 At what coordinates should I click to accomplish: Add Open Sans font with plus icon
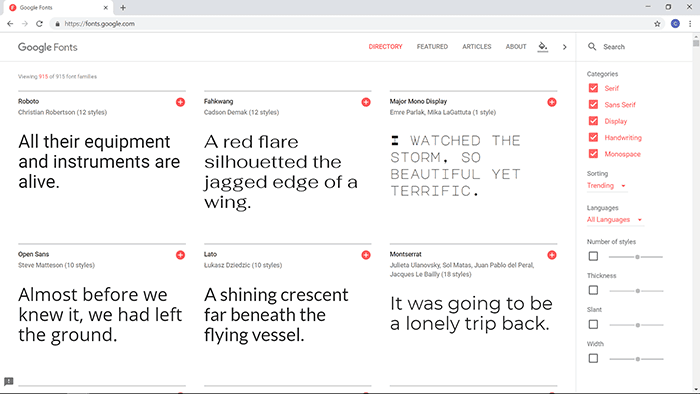pyautogui.click(x=180, y=255)
